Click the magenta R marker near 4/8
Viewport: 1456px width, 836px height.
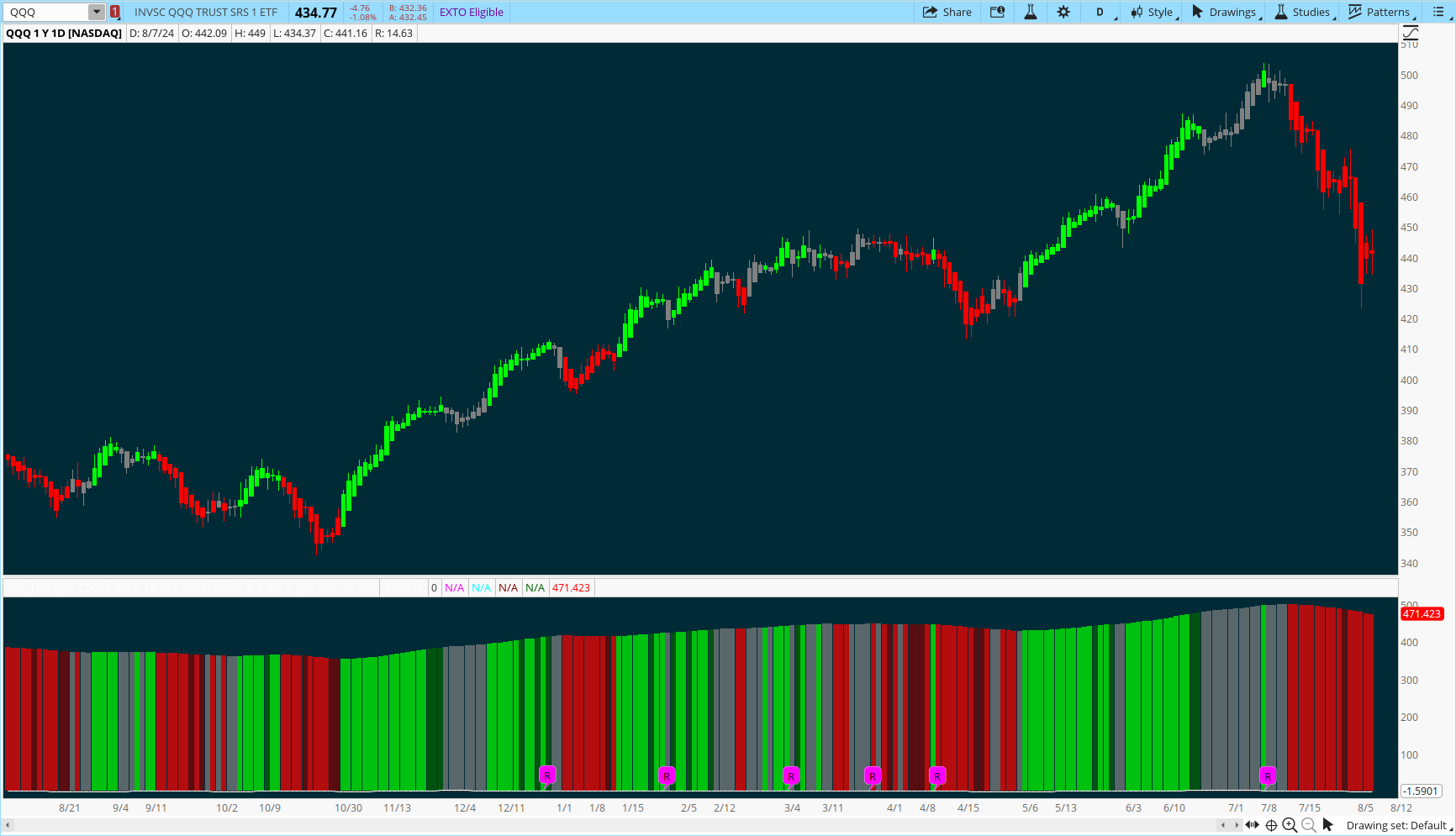(x=937, y=776)
